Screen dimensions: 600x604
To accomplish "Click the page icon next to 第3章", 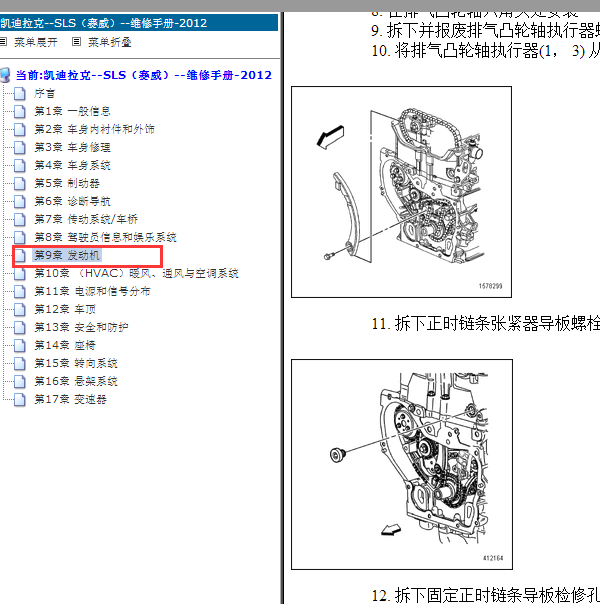I will tap(20, 148).
